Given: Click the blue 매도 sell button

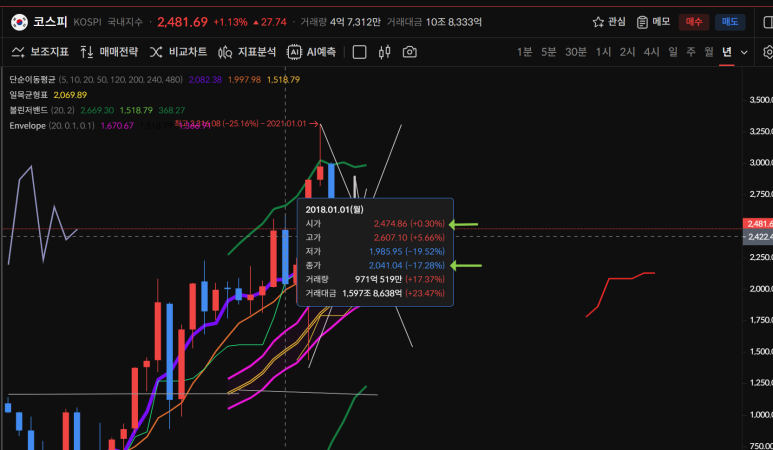Looking at the screenshot, I should [x=730, y=22].
